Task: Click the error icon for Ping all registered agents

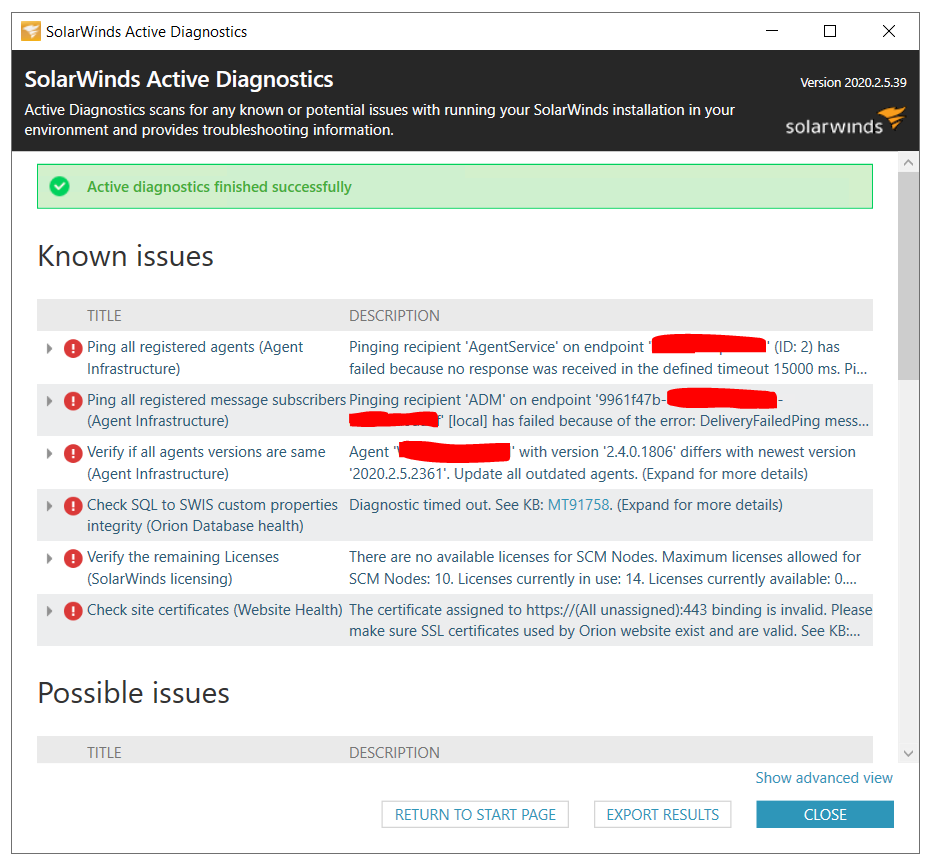Action: (73, 348)
